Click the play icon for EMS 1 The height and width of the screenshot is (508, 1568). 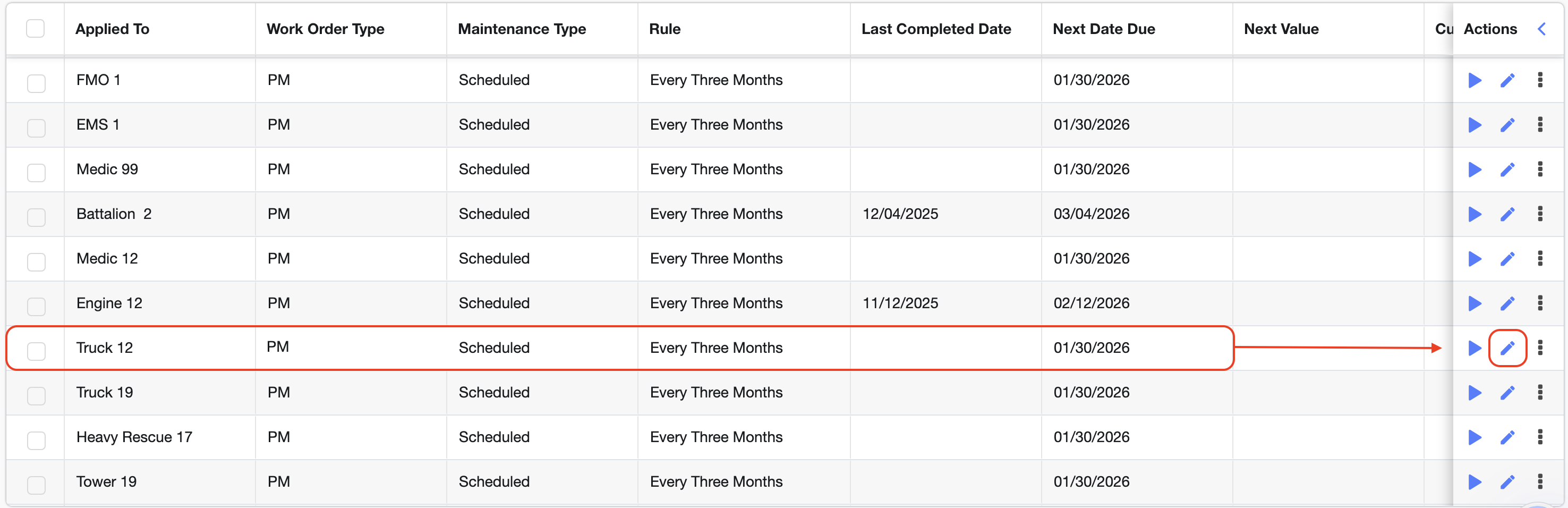1475,125
